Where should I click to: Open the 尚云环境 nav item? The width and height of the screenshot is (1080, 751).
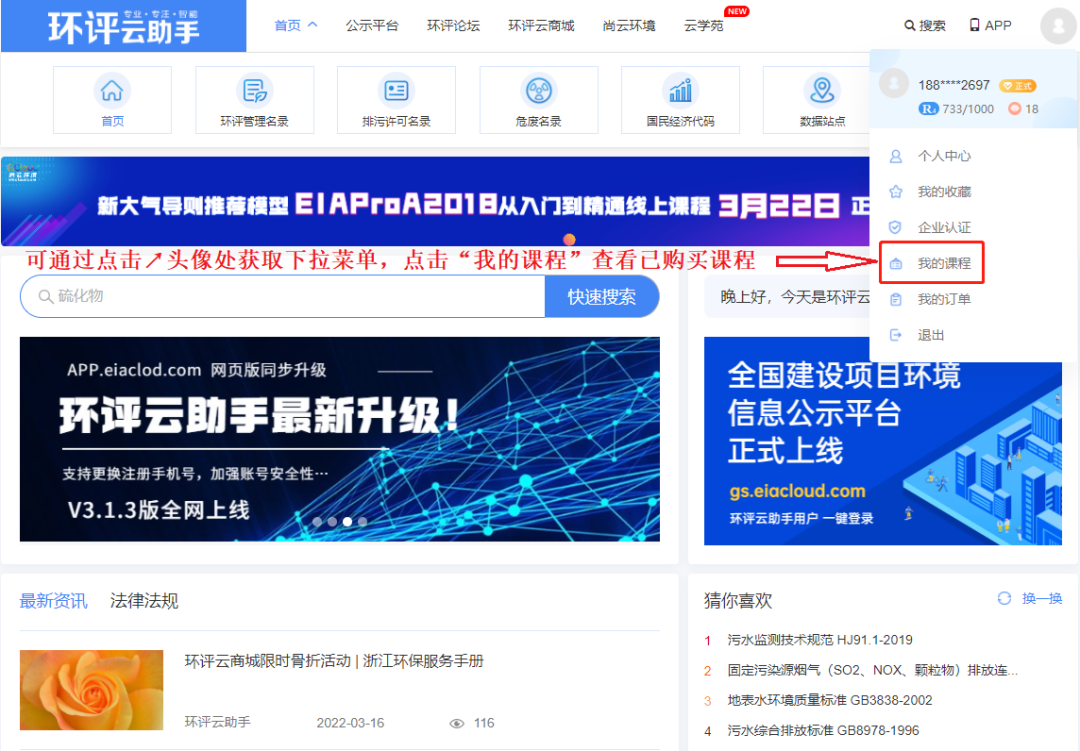pyautogui.click(x=629, y=25)
